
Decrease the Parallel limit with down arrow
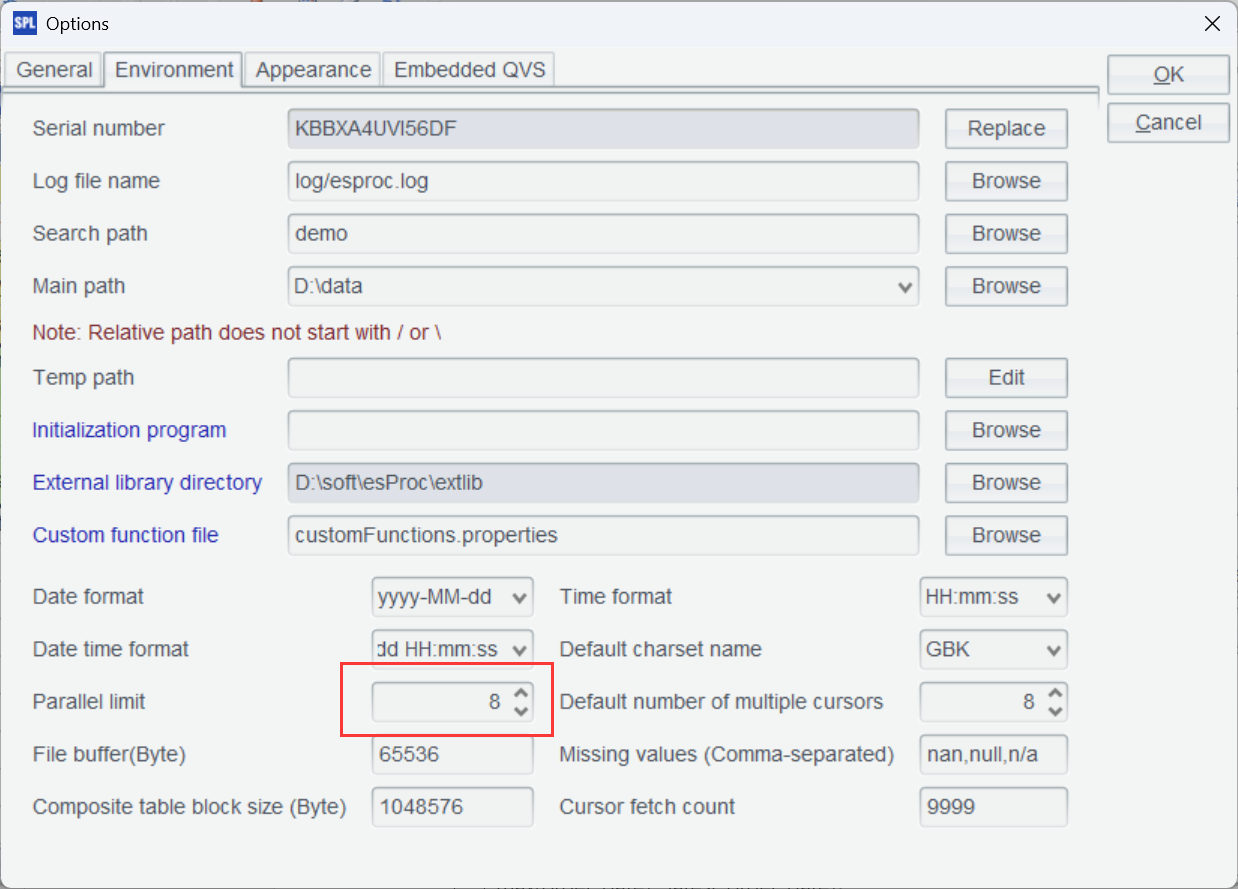click(x=520, y=711)
